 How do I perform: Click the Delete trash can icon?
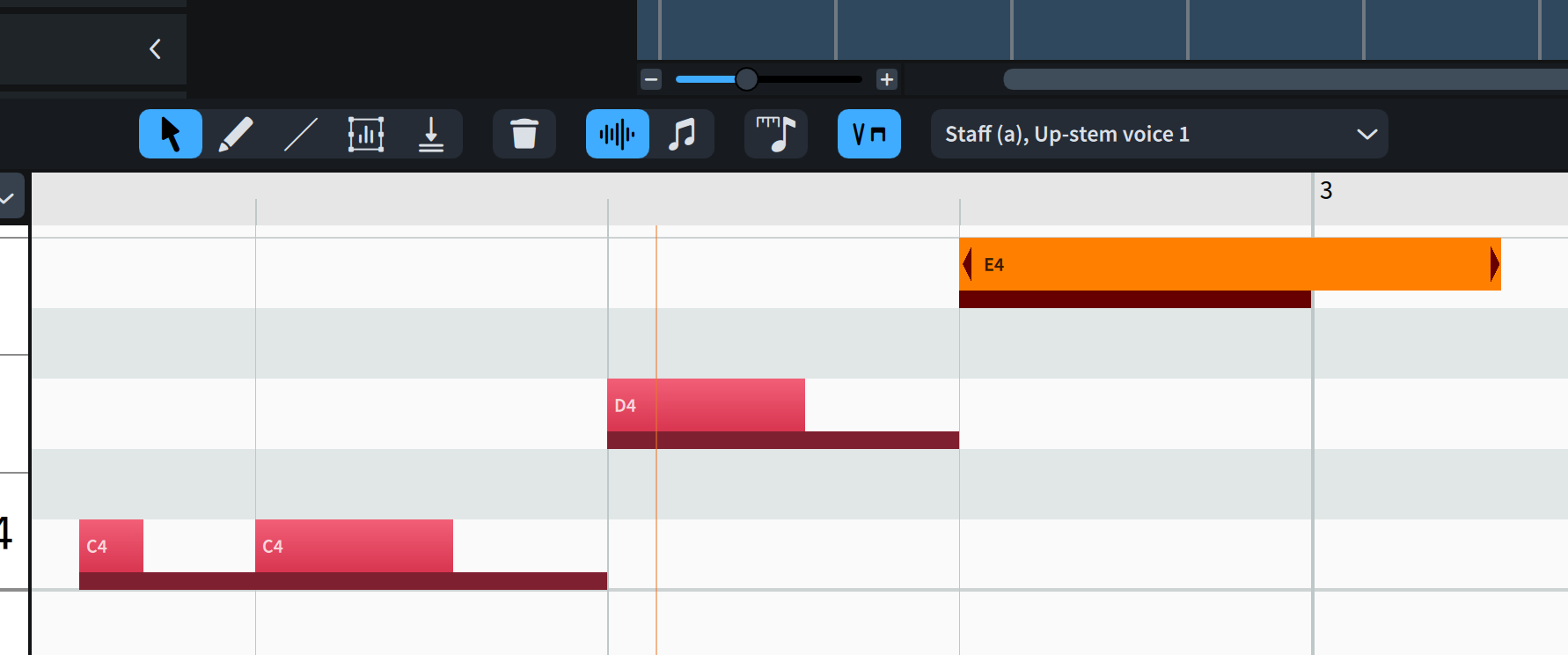click(524, 134)
